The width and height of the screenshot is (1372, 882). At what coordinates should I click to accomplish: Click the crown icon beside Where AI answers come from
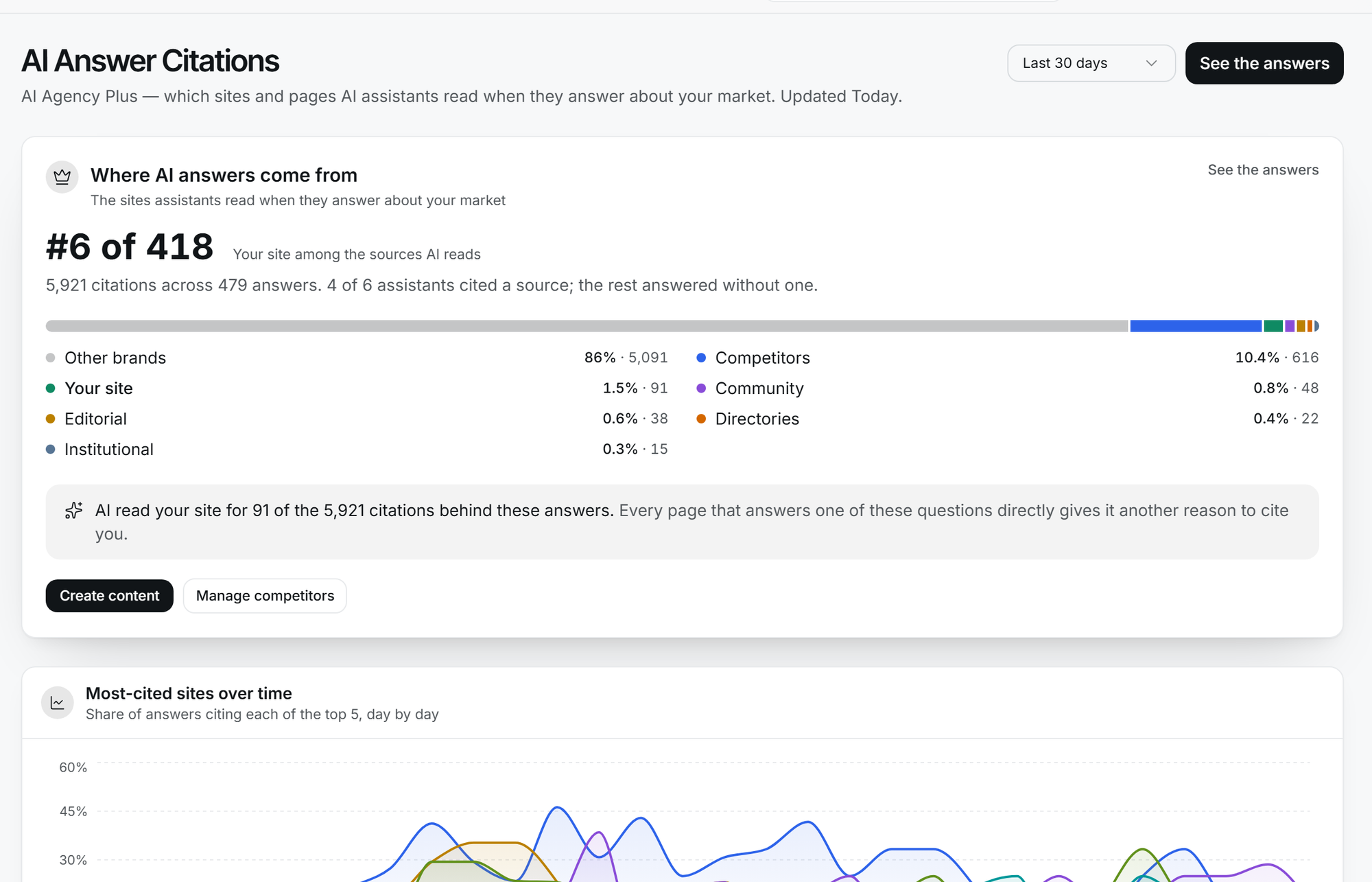click(x=62, y=177)
